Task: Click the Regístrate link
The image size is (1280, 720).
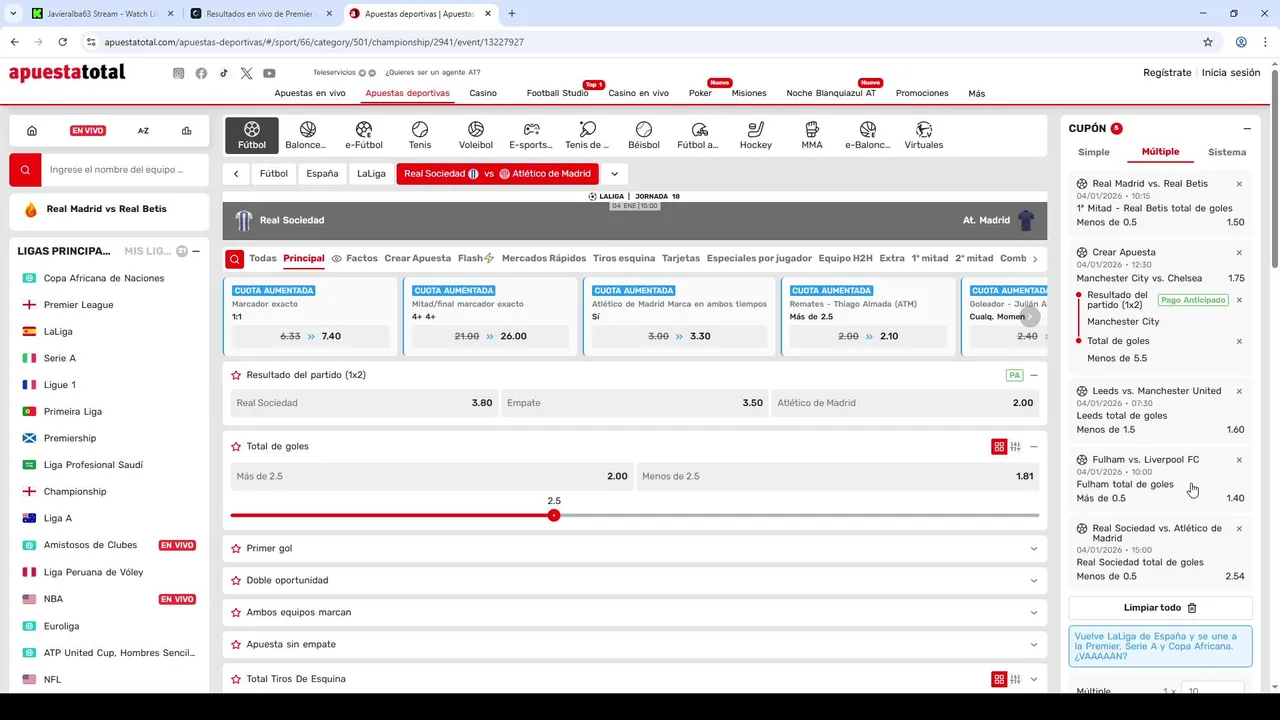Action: 1167,73
